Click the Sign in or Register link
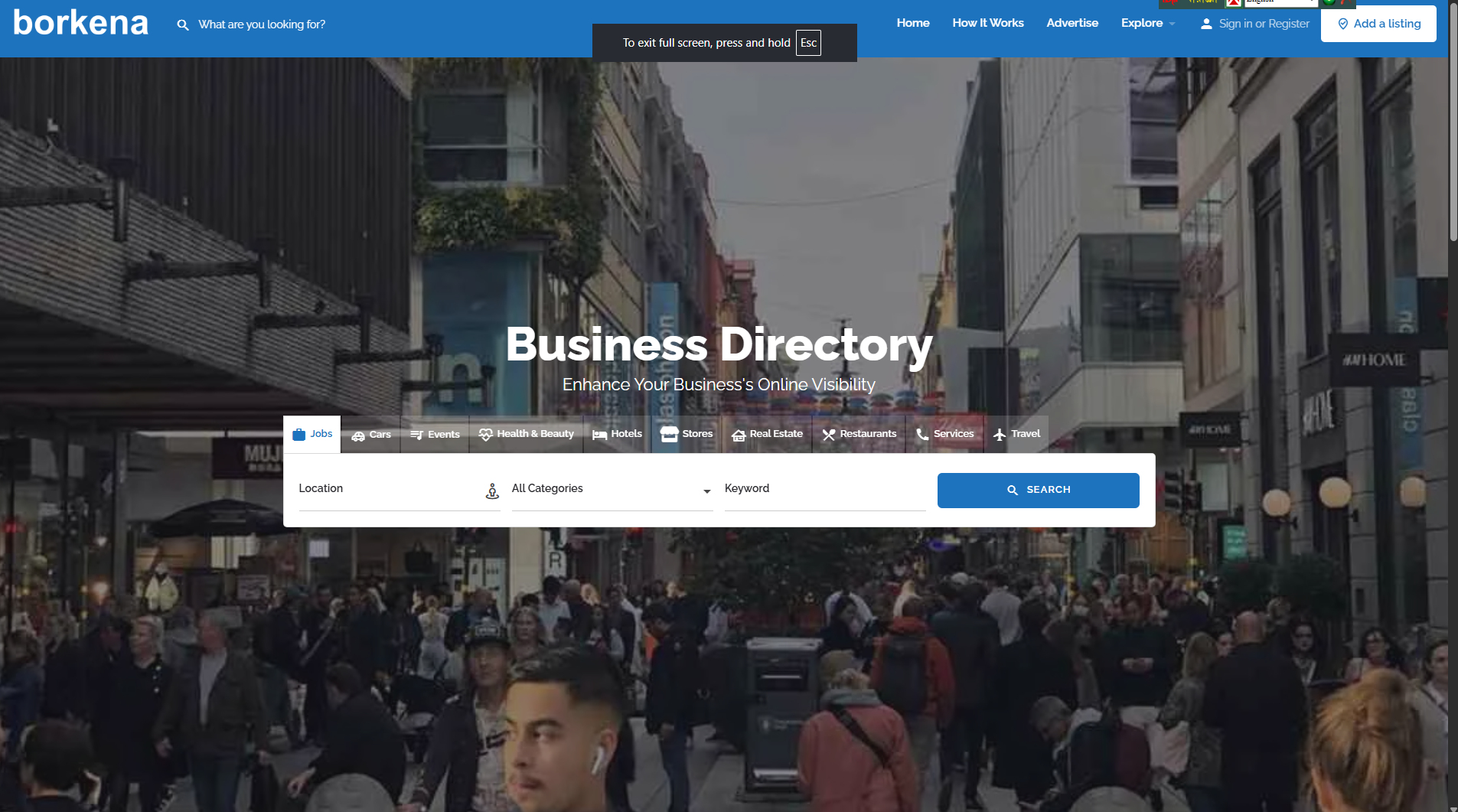 click(1264, 24)
